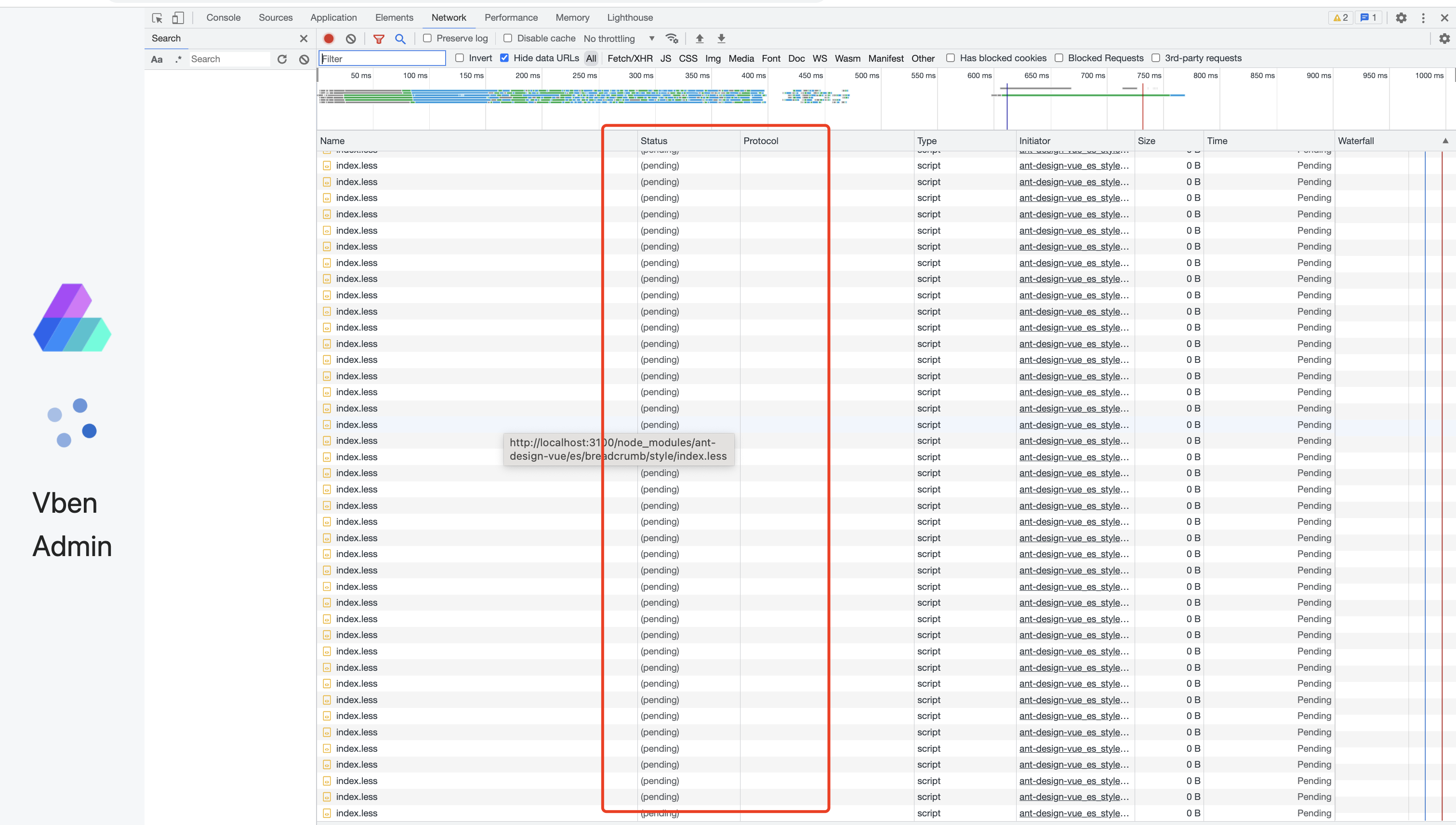The image size is (1456, 825).
Task: Uncheck Hide data URLs checkbox
Action: coord(504,58)
